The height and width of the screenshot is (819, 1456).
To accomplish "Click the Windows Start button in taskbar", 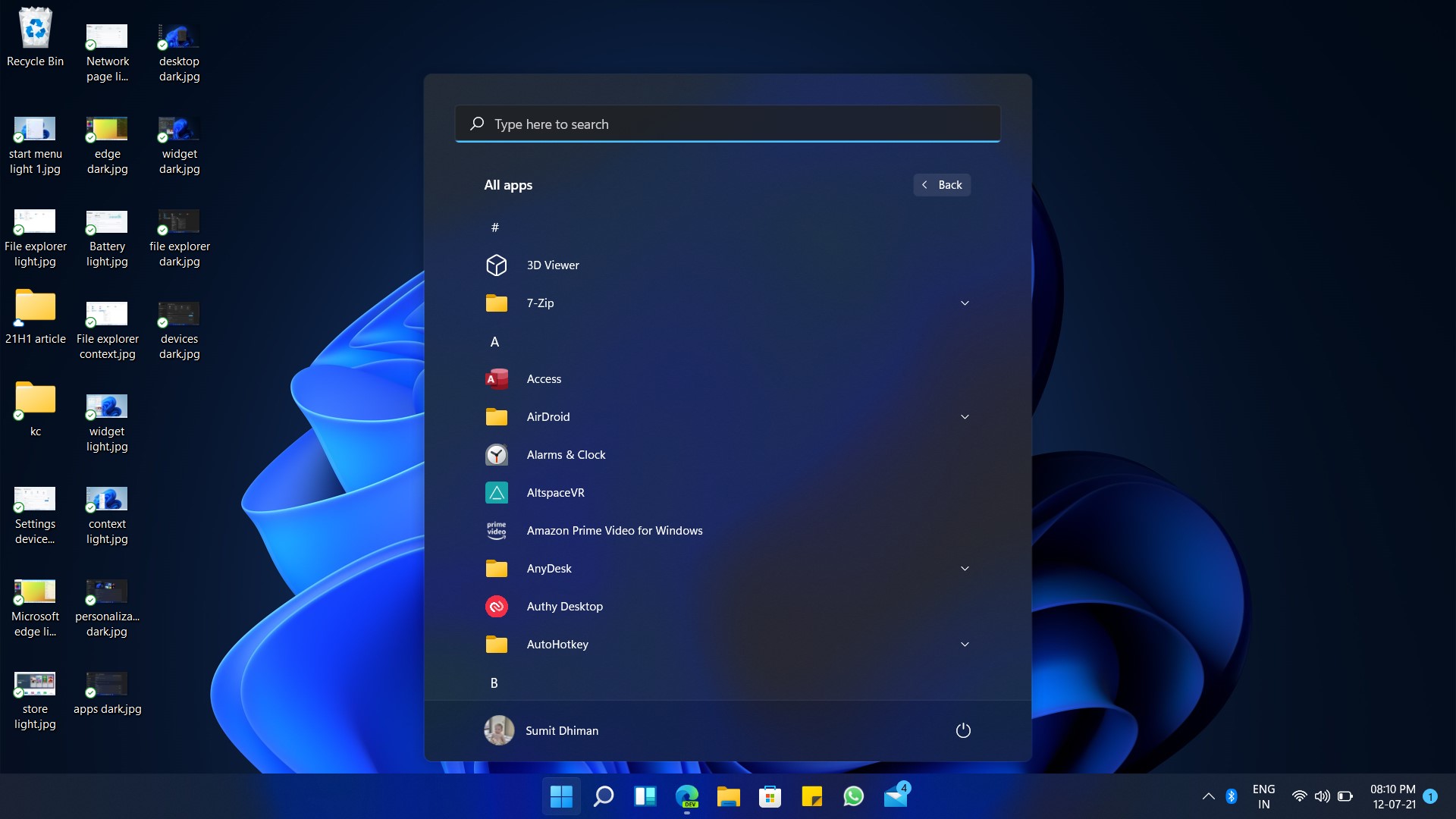I will pos(561,796).
